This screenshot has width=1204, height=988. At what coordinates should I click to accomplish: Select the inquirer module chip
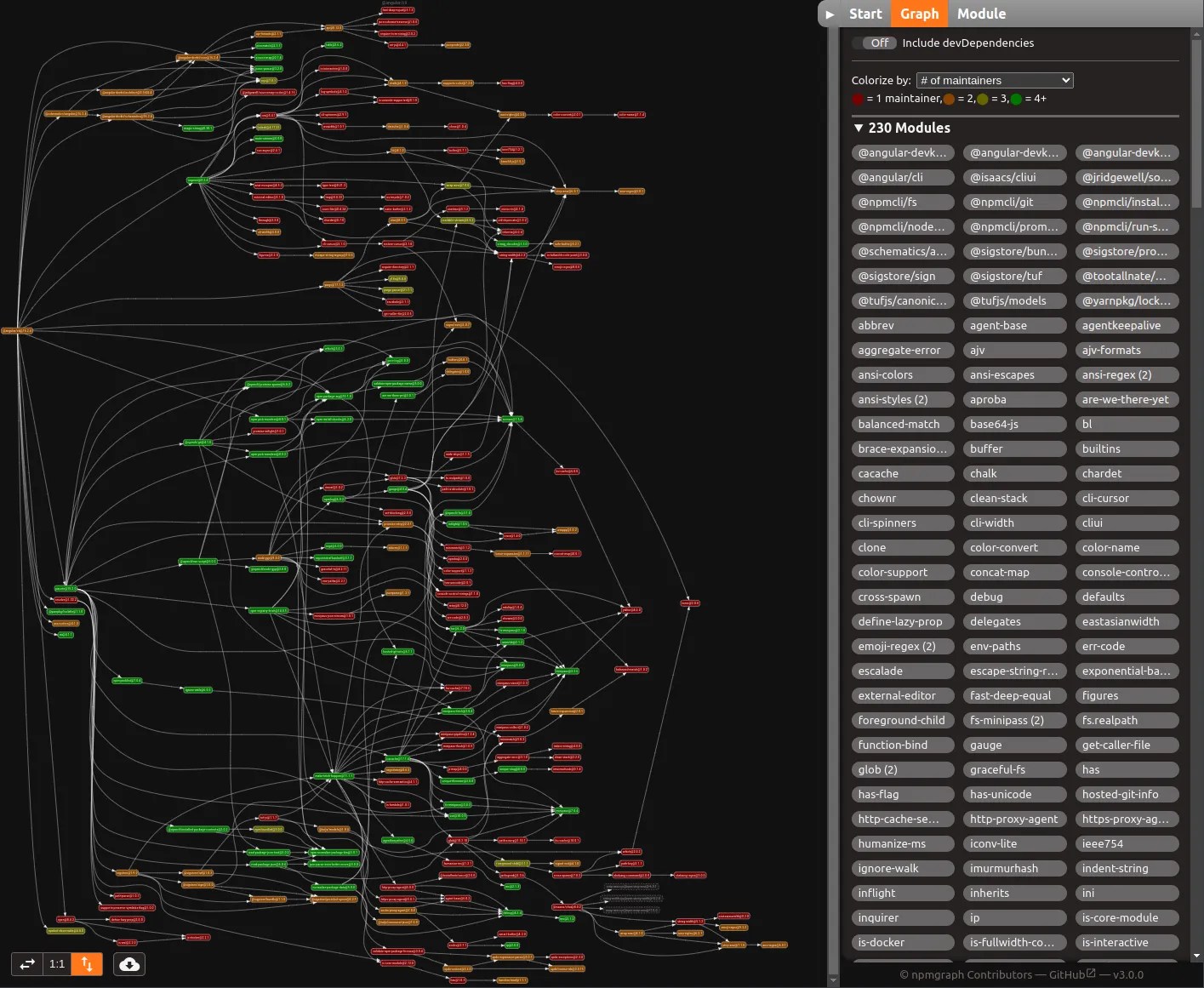[903, 917]
